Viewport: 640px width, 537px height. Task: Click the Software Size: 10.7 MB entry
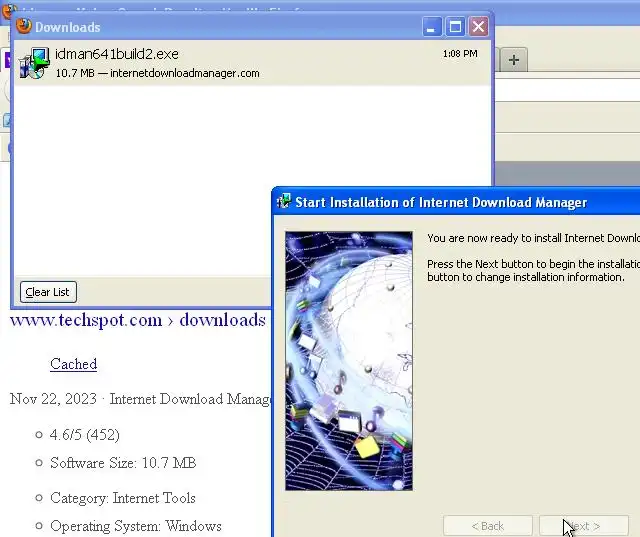(x=123, y=463)
